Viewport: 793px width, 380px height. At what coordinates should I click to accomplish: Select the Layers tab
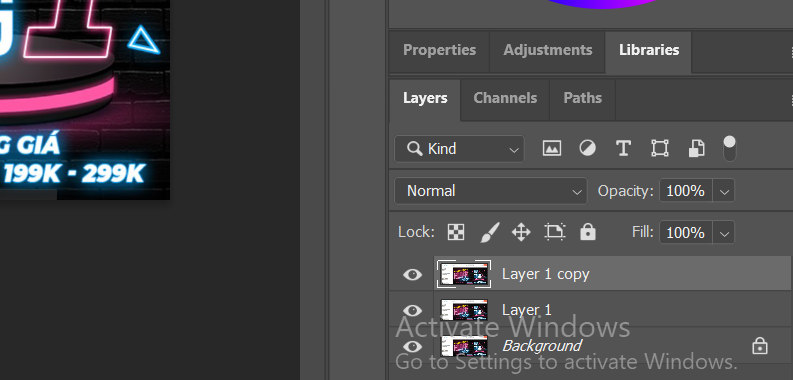[425, 98]
